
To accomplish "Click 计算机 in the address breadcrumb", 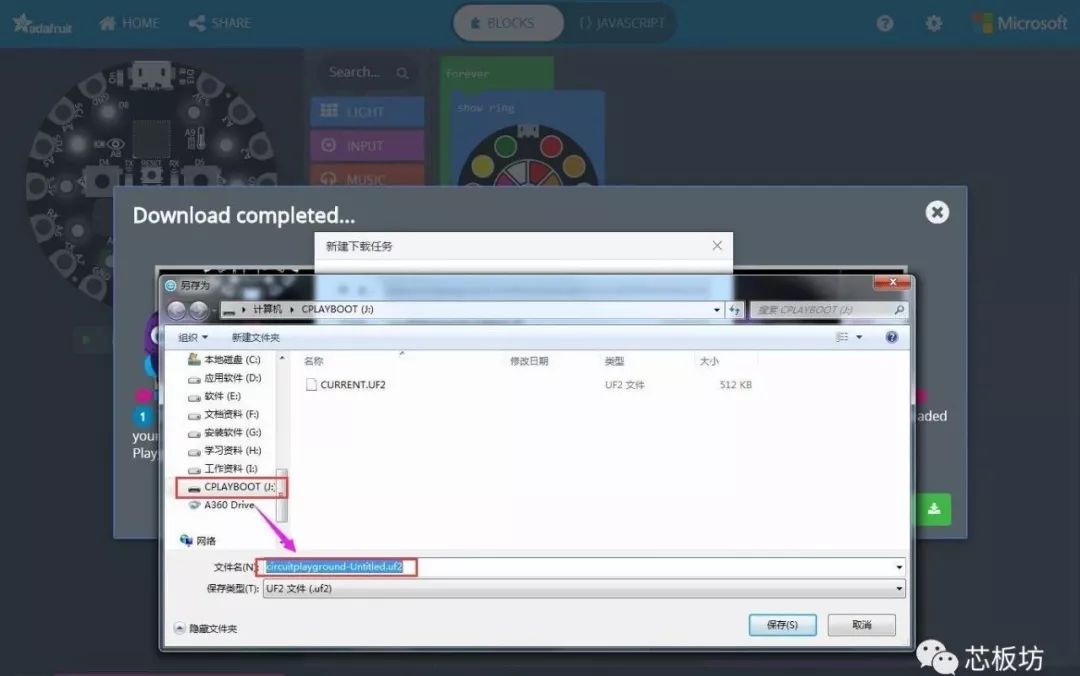I will (x=267, y=309).
